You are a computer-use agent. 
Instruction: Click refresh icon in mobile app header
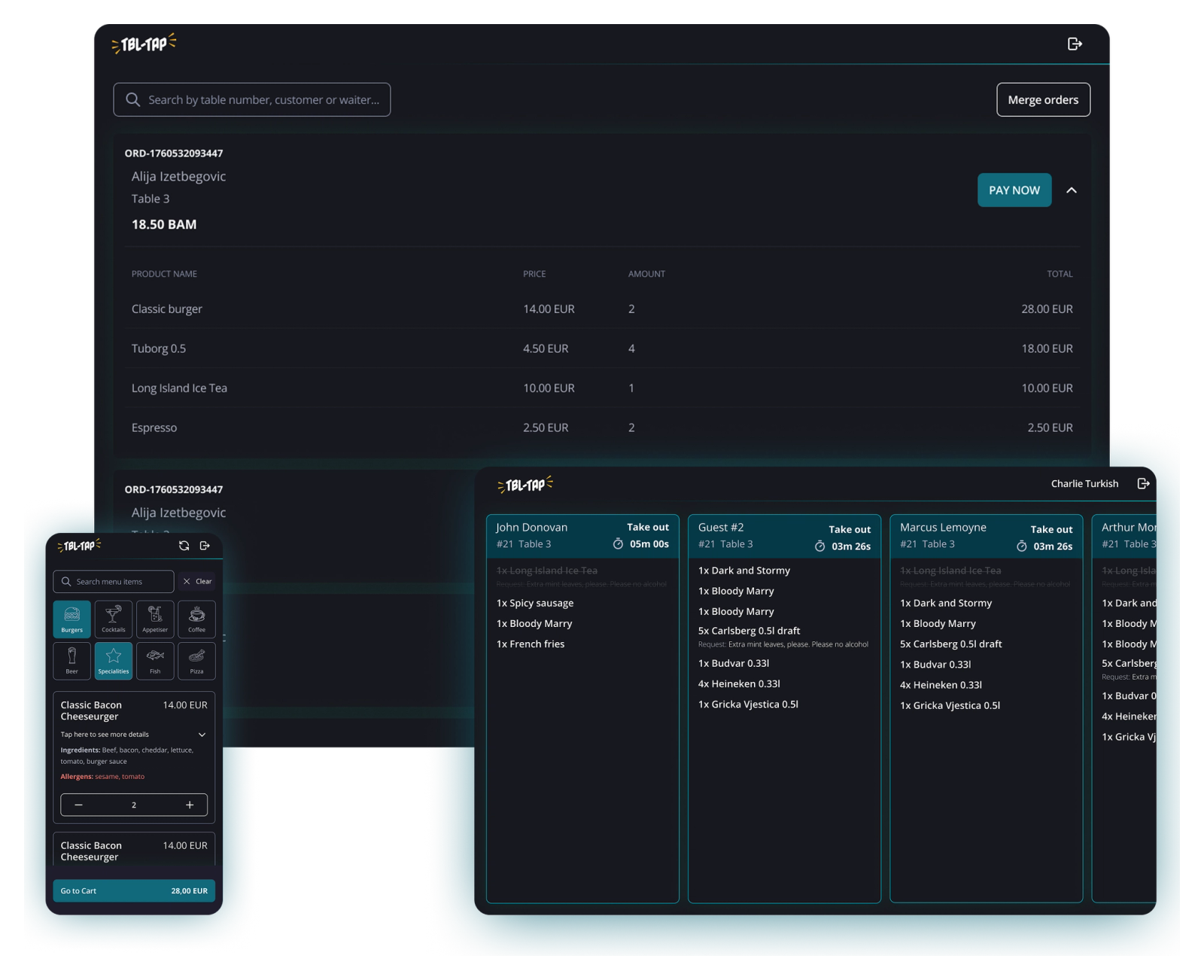click(184, 546)
